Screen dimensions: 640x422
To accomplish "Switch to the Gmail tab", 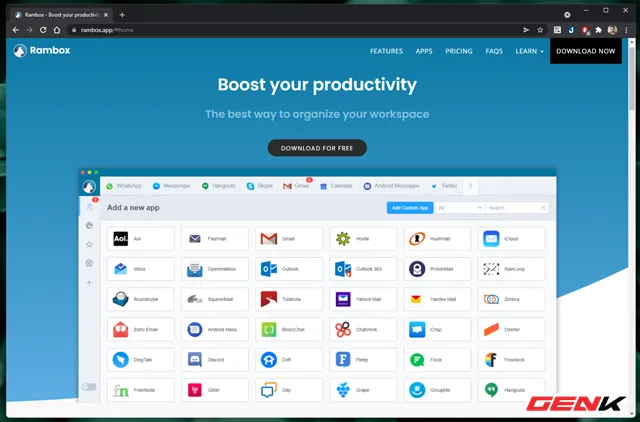I will pyautogui.click(x=296, y=186).
